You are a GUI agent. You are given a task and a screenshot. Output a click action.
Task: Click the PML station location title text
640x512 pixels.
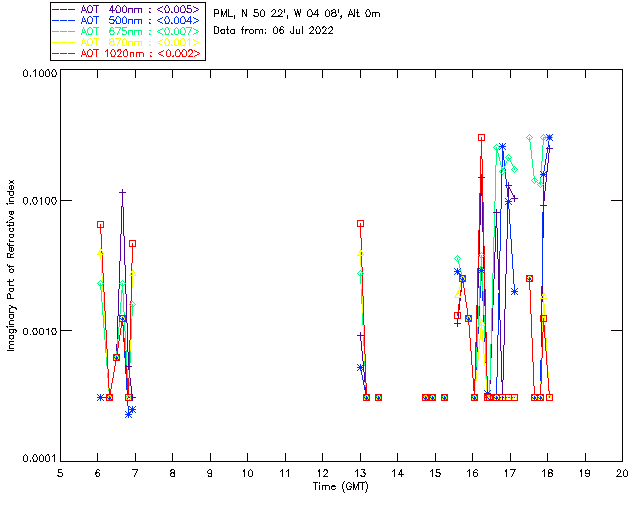tap(297, 14)
